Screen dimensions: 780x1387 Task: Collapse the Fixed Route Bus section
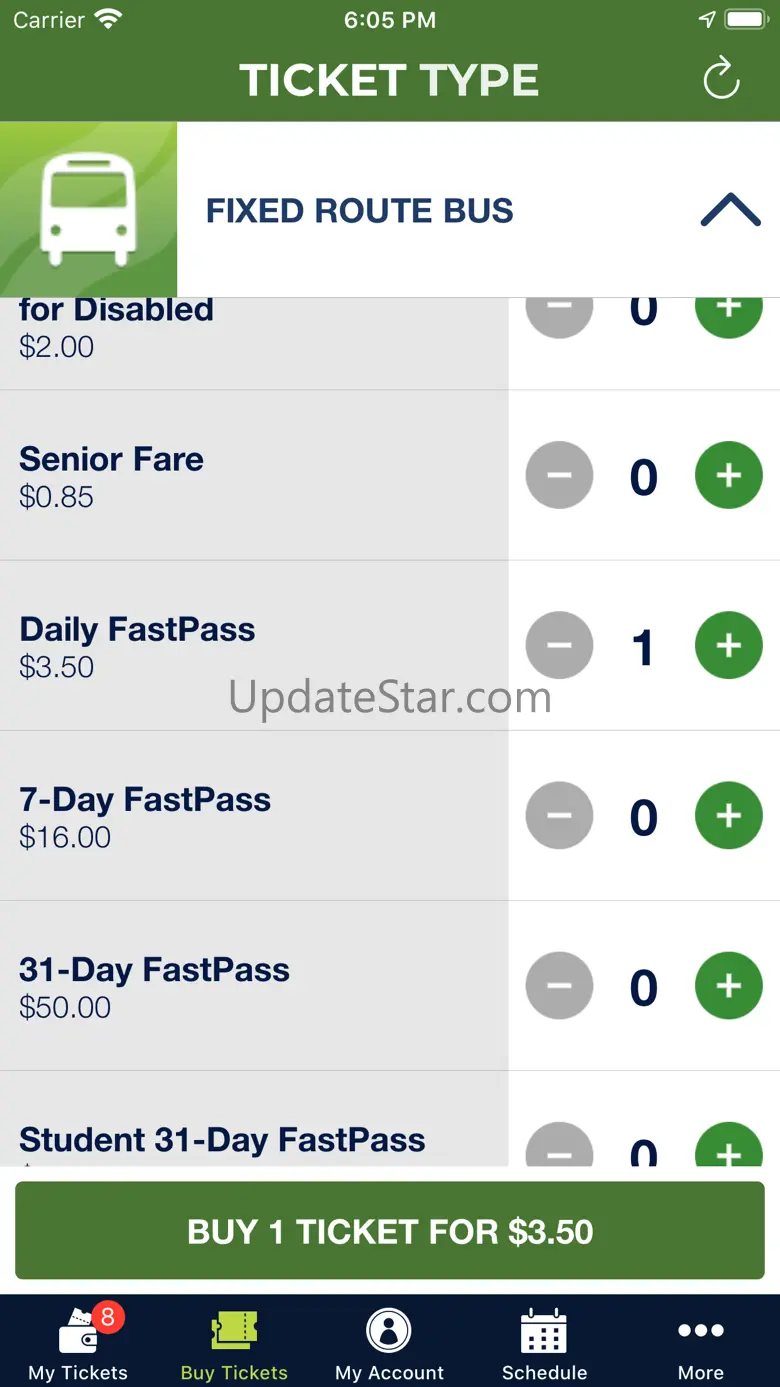coord(730,210)
